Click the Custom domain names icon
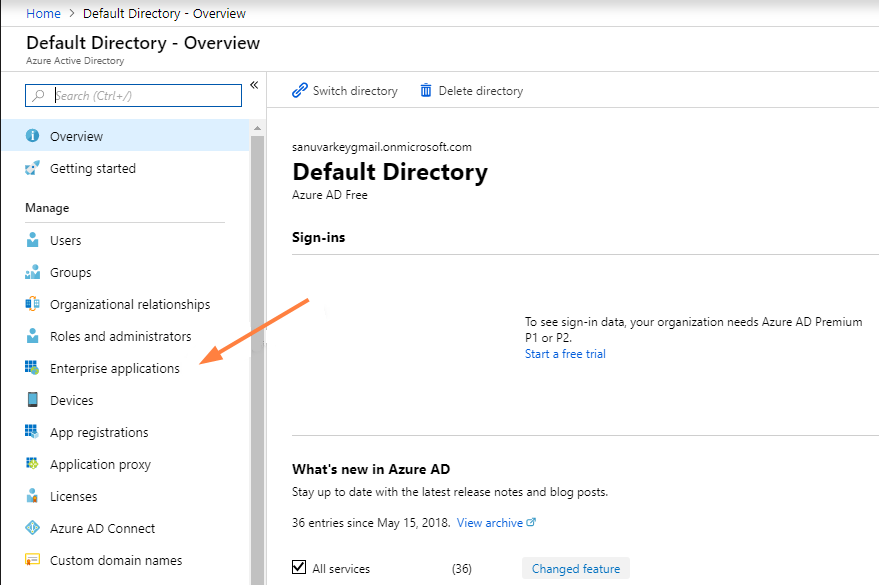 click(33, 560)
